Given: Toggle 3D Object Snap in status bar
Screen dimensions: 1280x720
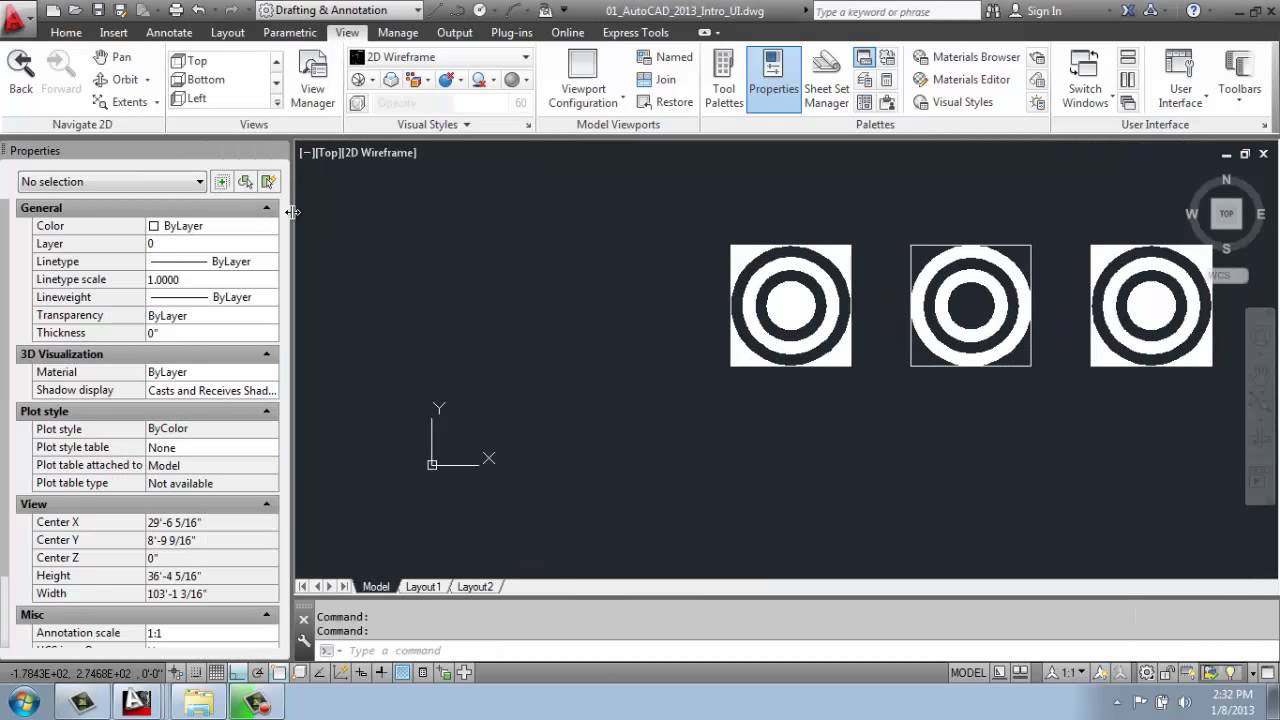Looking at the screenshot, I should coord(300,673).
